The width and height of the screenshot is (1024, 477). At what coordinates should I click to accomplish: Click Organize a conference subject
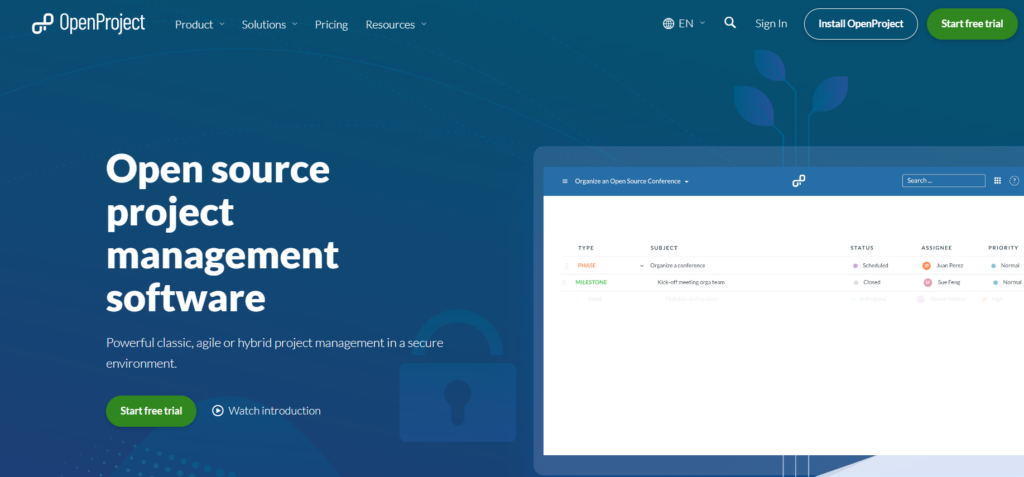click(677, 266)
